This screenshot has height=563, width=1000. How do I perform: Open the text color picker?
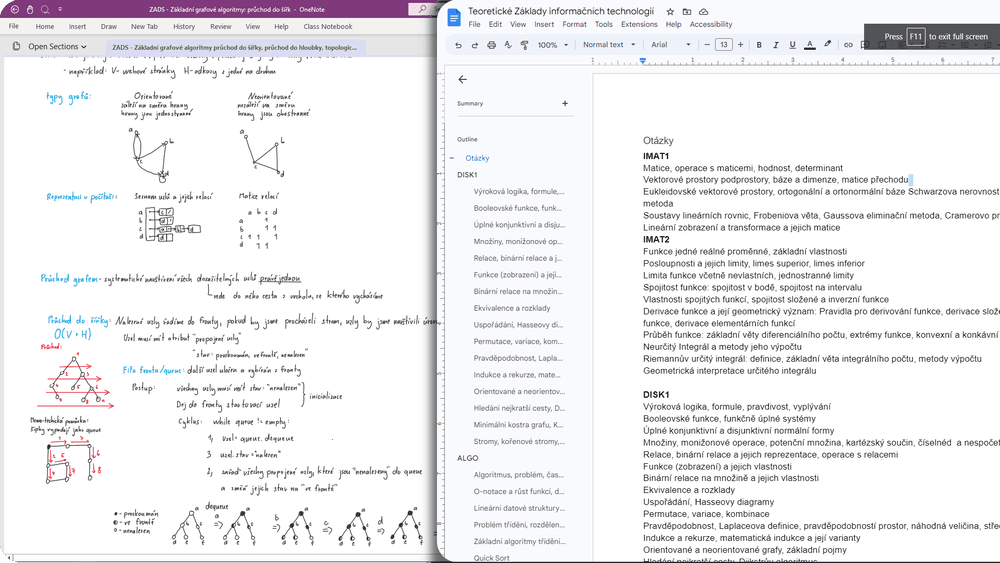tap(809, 45)
